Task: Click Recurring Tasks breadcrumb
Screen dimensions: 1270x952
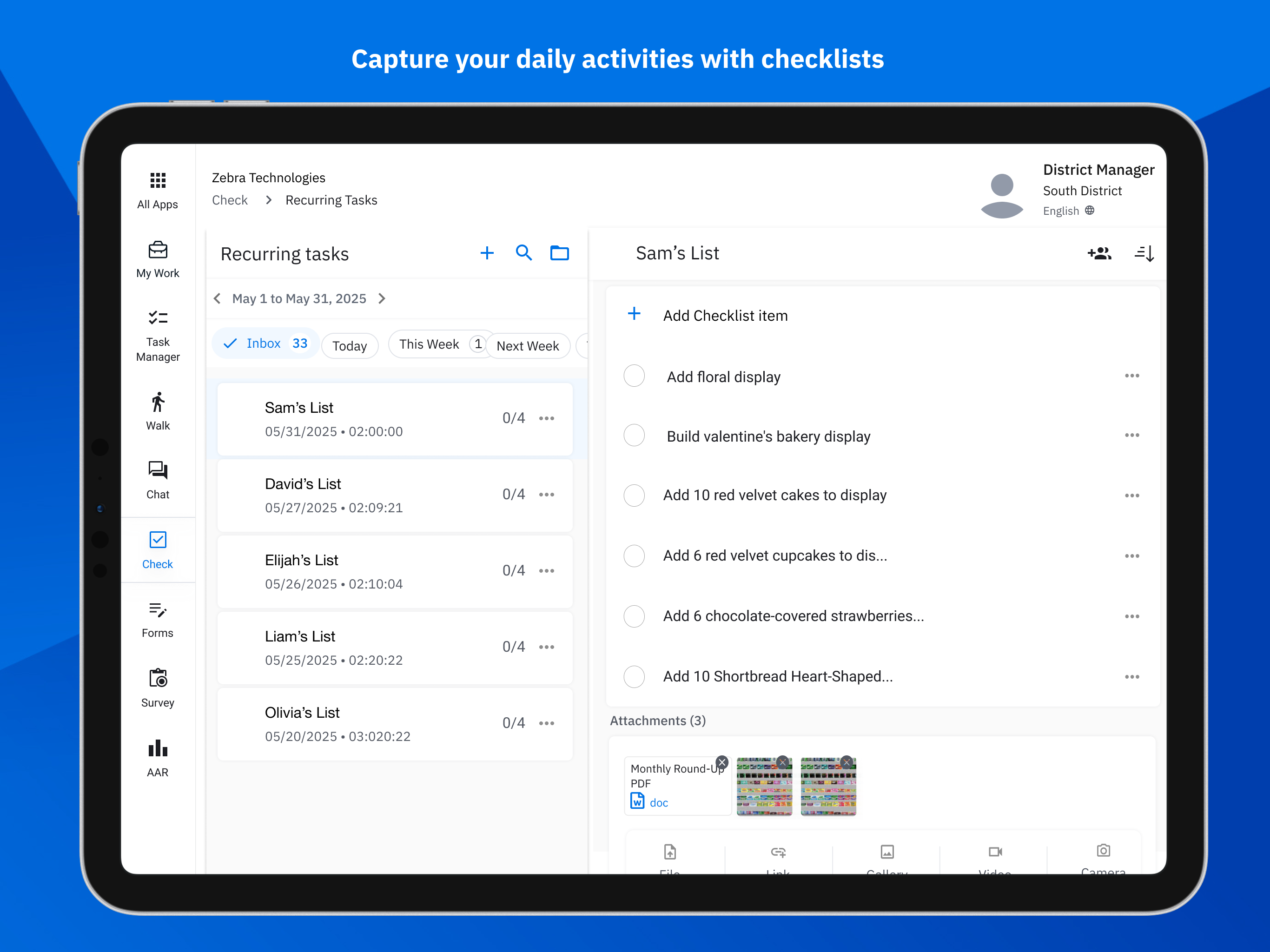Action: tap(331, 200)
